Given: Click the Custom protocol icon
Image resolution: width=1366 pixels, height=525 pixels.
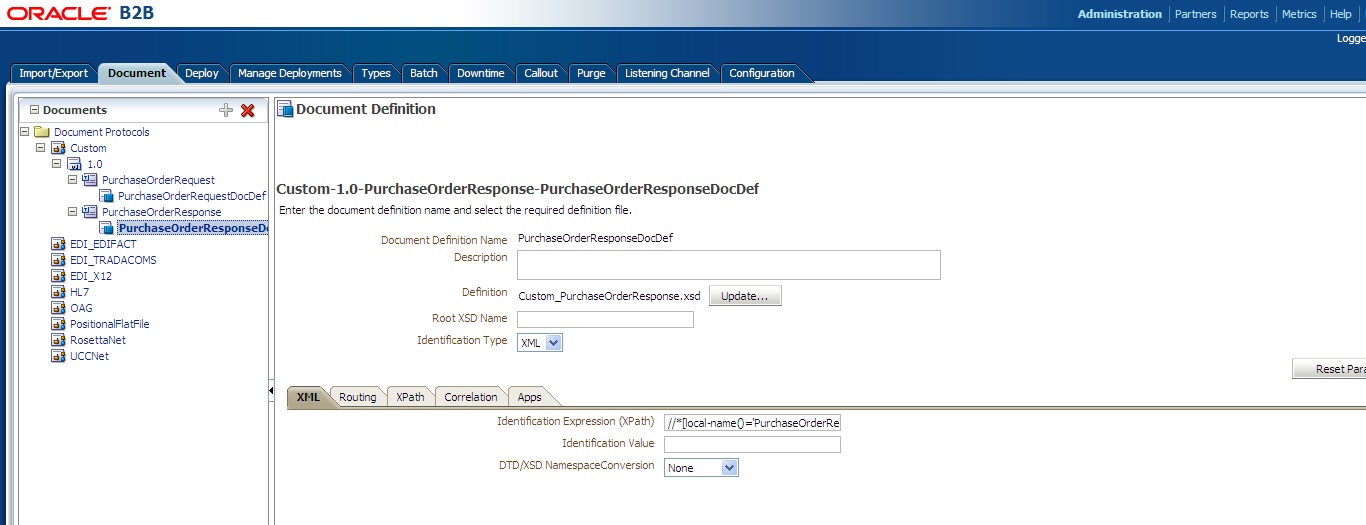Looking at the screenshot, I should (57, 148).
